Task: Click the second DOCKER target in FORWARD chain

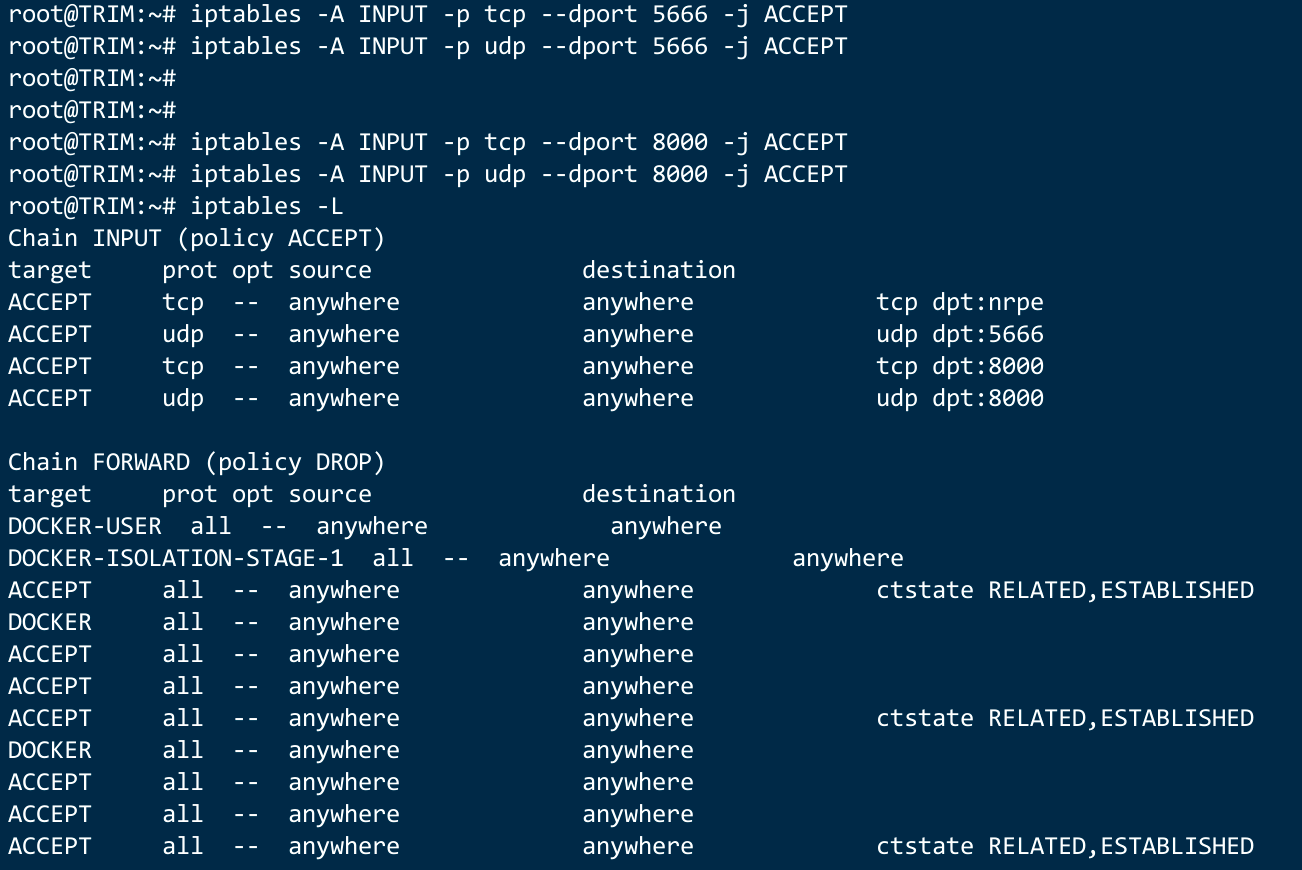Action: (x=50, y=751)
